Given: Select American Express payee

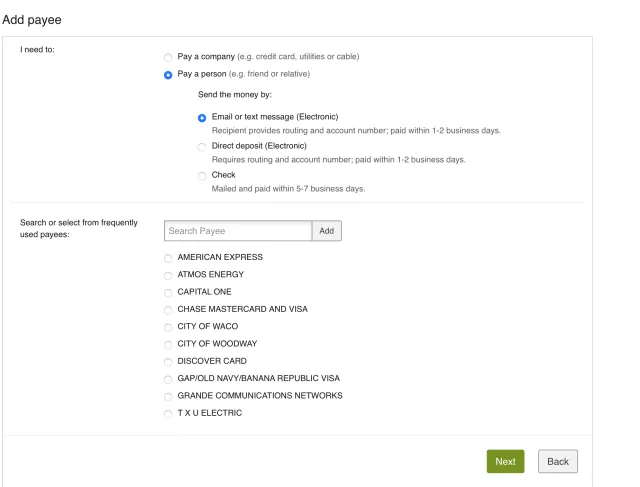Looking at the screenshot, I should [168, 258].
